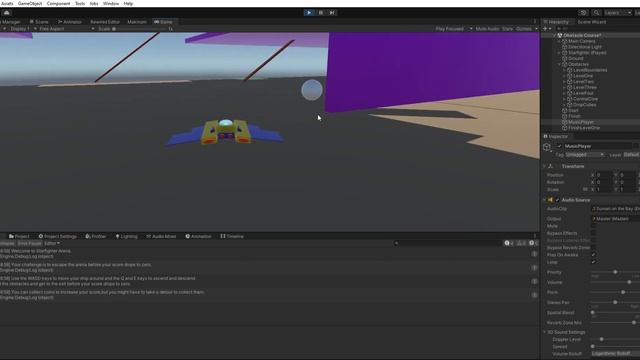Switch to the Timeline tab
This screenshot has width=640, height=360.
pos(232,236)
